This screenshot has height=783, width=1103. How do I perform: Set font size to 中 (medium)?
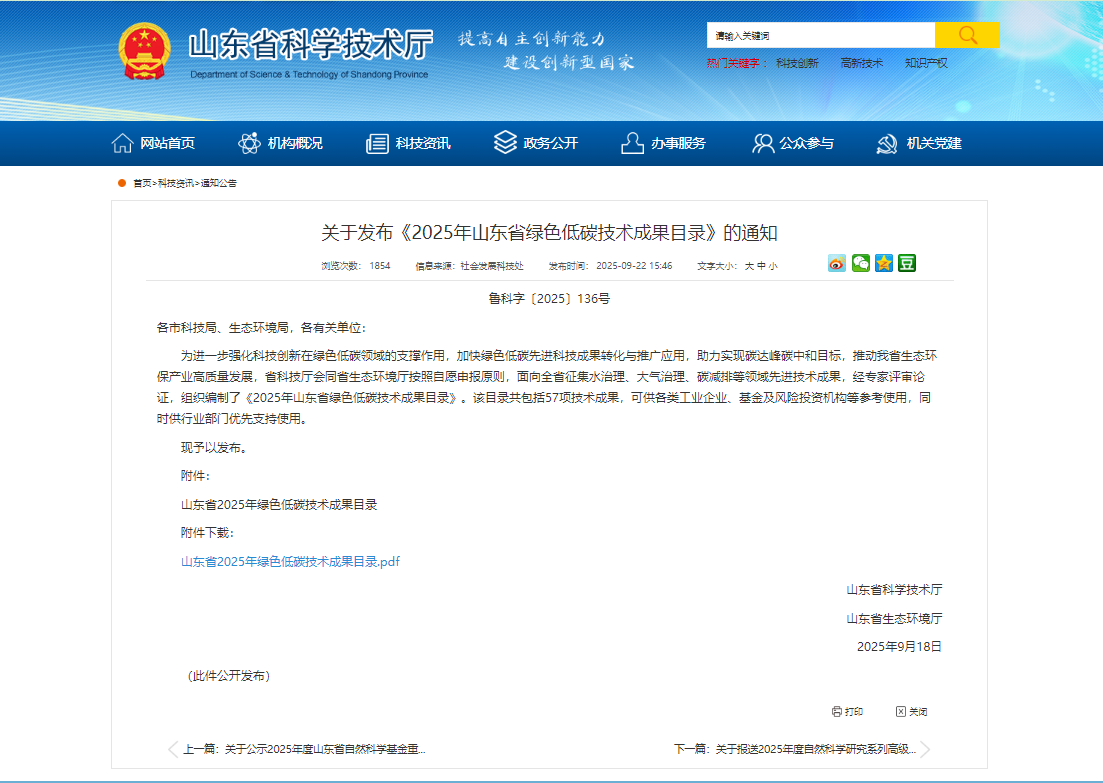point(760,266)
